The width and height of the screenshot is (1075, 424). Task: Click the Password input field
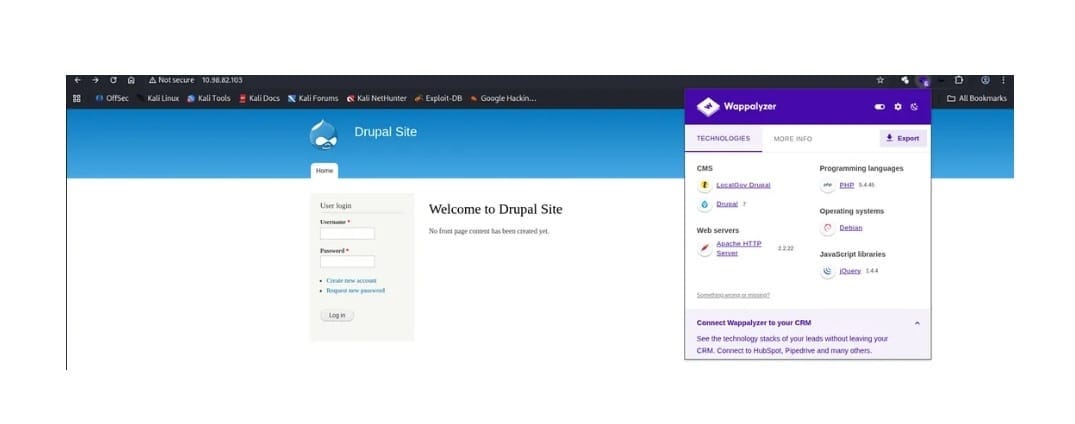tap(348, 261)
